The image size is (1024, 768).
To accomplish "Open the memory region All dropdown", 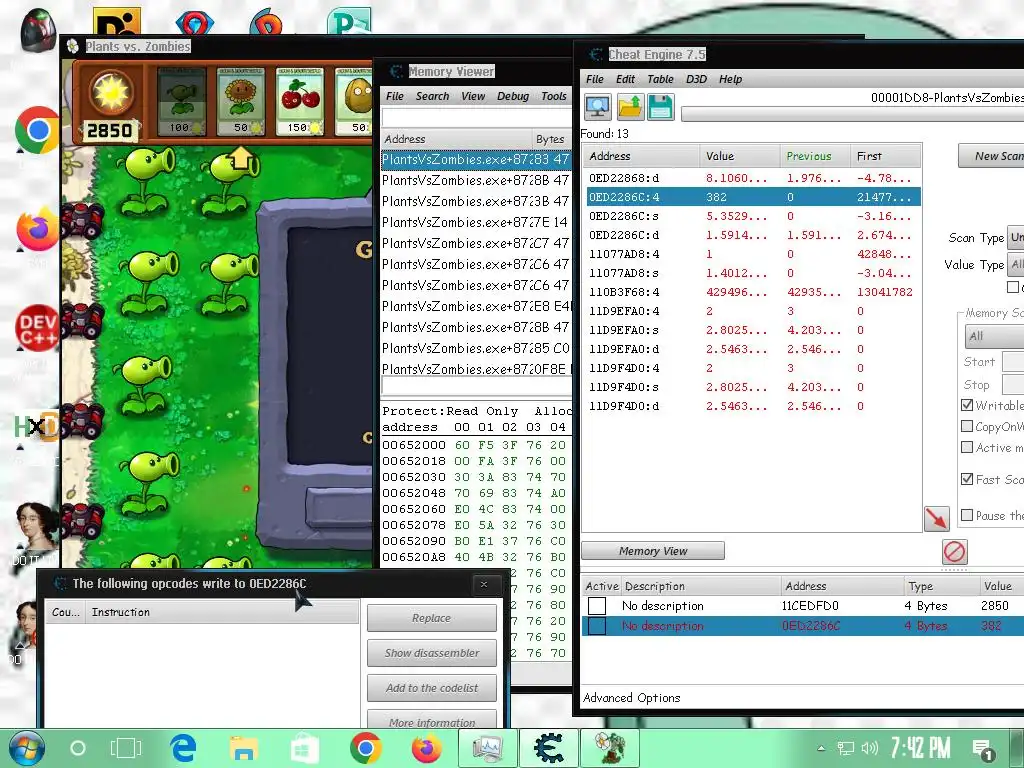I will [994, 336].
